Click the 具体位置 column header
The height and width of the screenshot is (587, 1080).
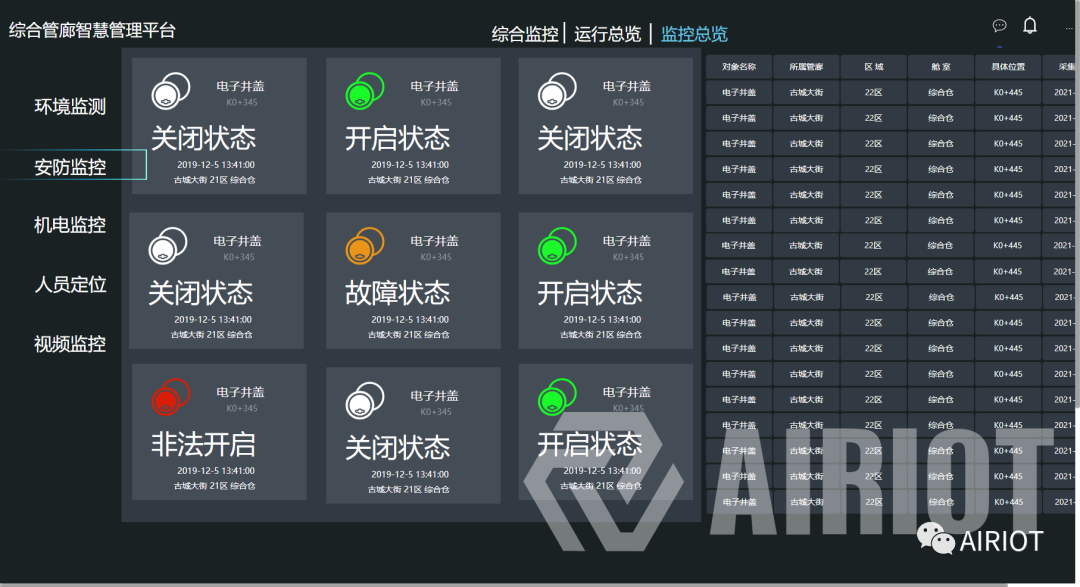tap(1008, 67)
